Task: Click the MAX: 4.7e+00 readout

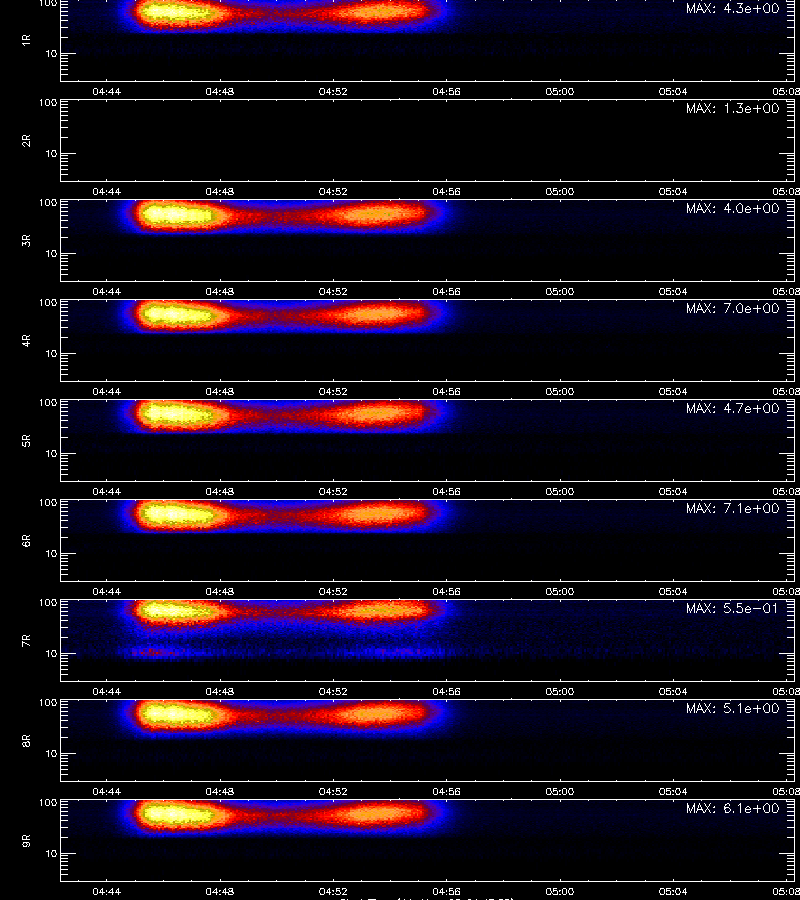Action: (x=732, y=408)
